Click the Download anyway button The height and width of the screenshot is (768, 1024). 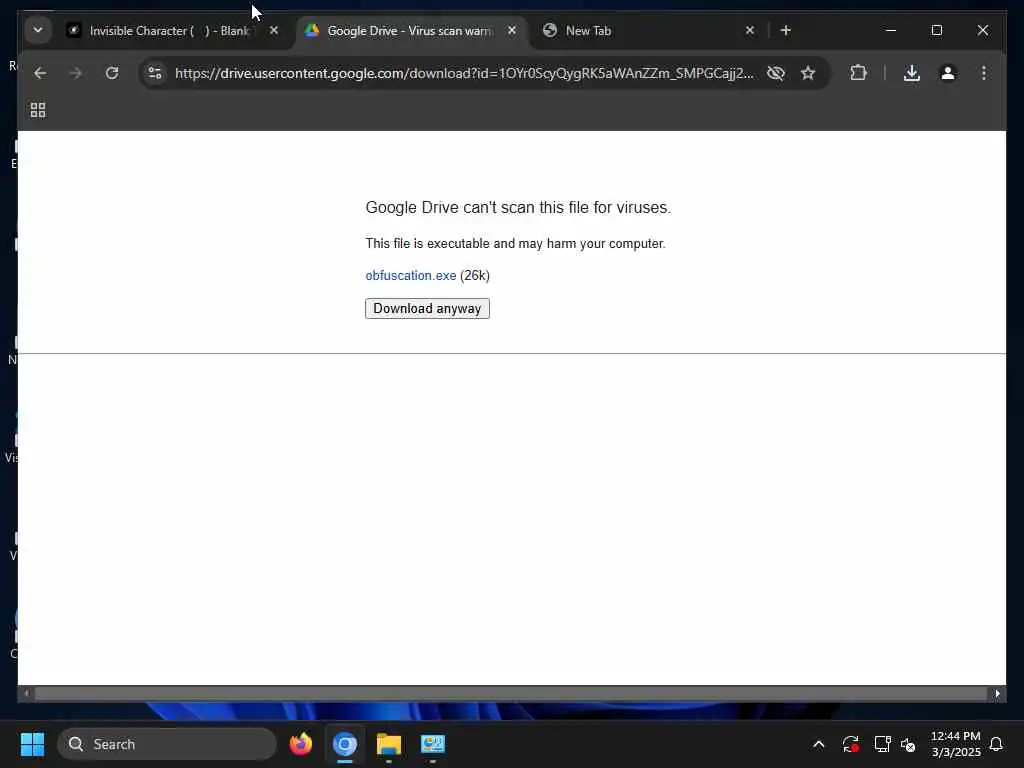click(x=427, y=308)
